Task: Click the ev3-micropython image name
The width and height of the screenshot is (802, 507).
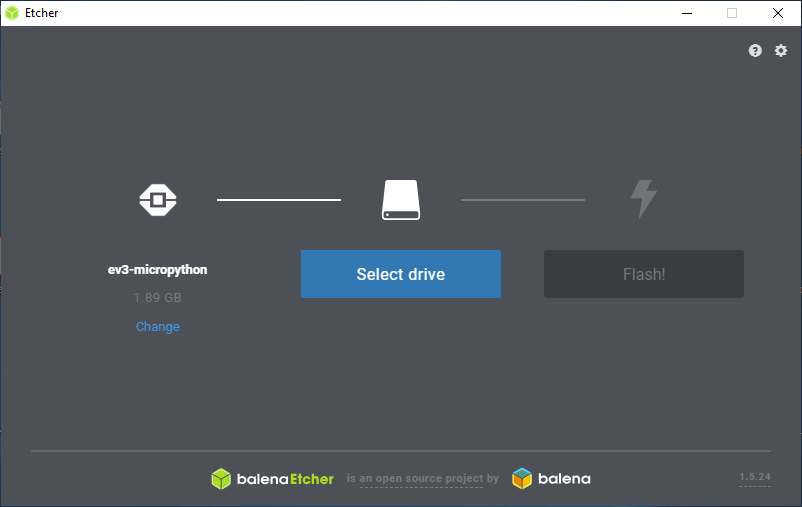Action: click(158, 270)
